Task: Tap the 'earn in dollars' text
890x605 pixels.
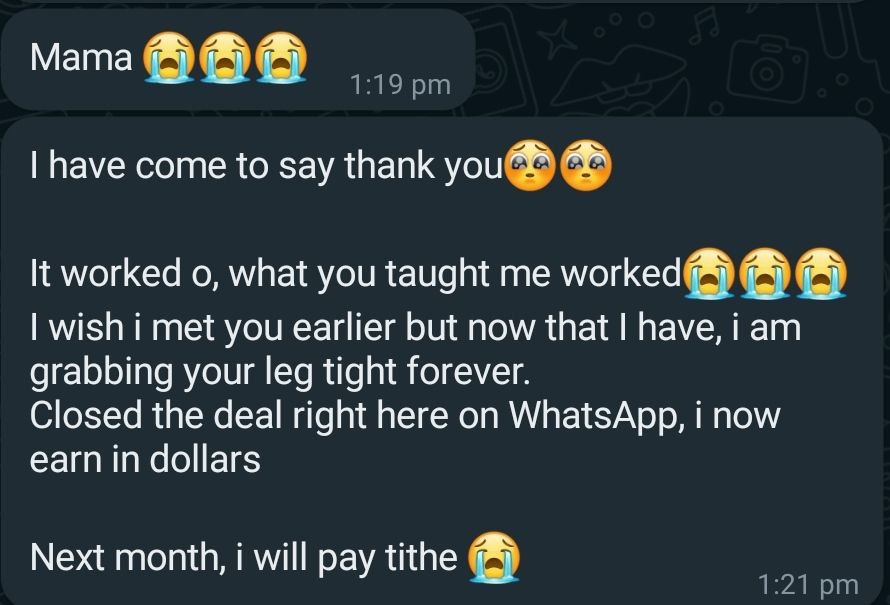Action: (x=145, y=459)
